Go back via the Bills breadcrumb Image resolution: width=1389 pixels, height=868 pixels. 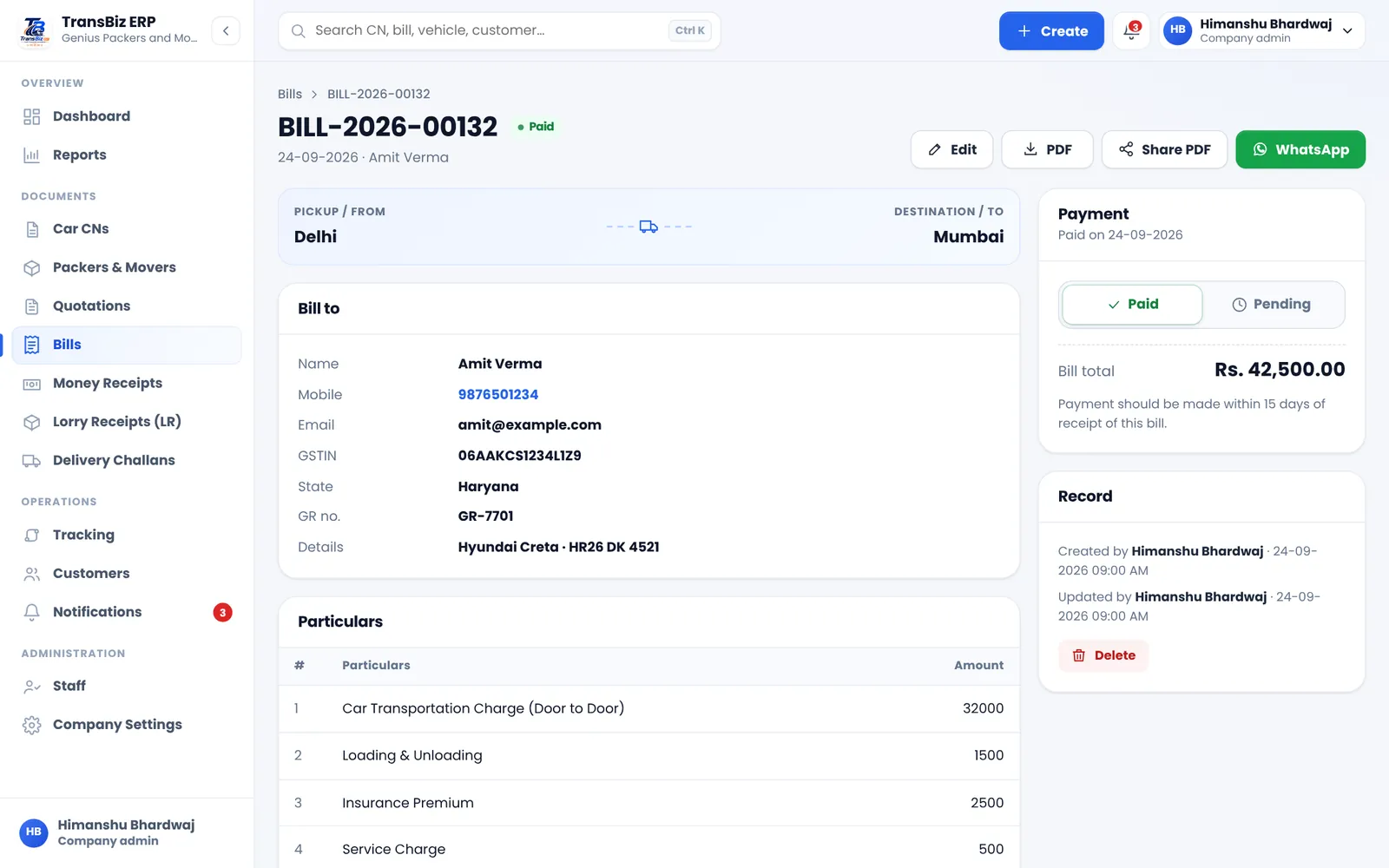click(x=290, y=94)
